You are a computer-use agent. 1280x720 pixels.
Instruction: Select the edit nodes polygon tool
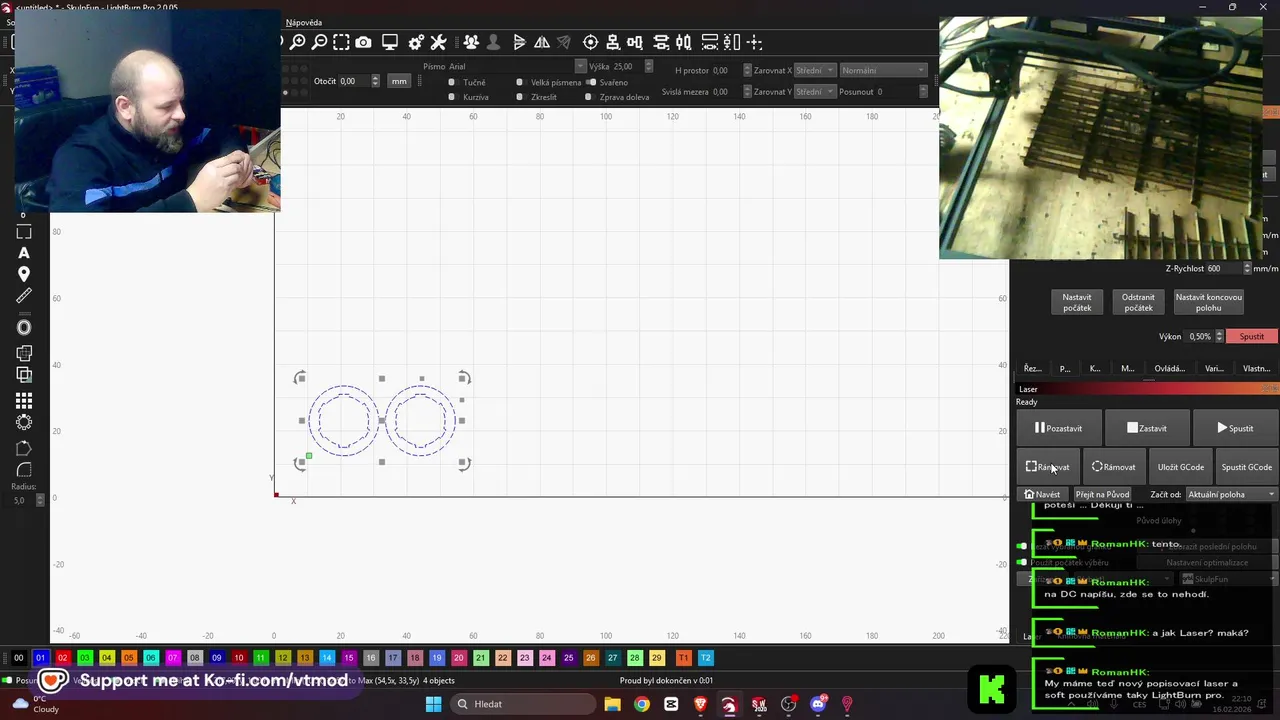coord(24,448)
